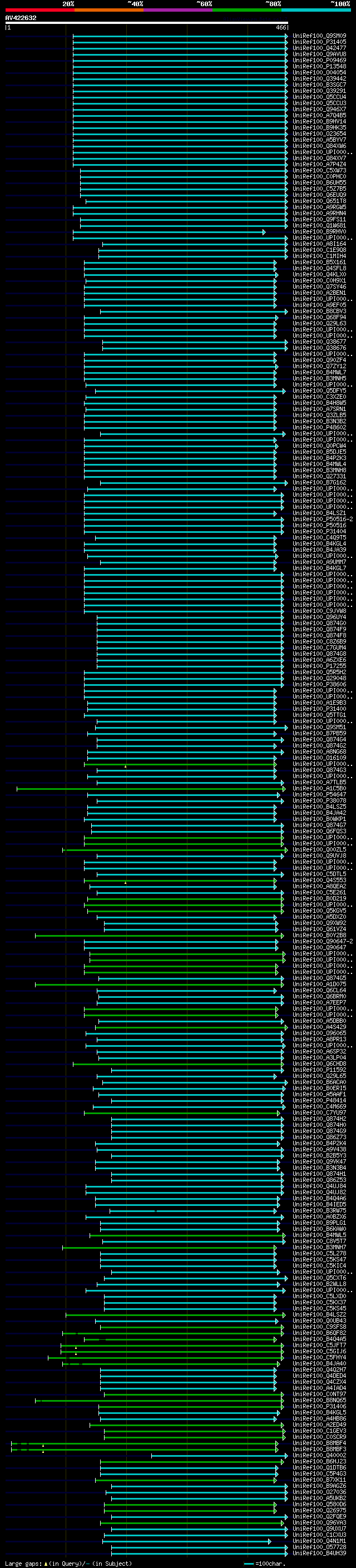Click hit label UniRef100_Q4S553

point(319,880)
